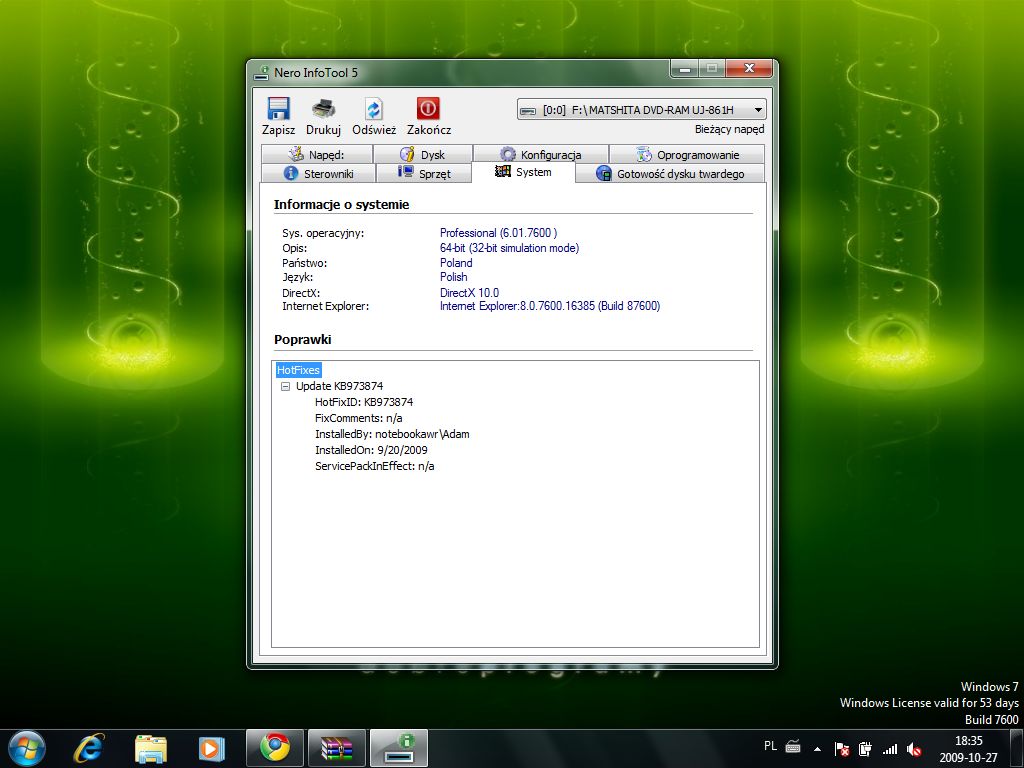Select the Update KB973874 tree item
Viewport: 1024px width, 768px height.
[x=340, y=386]
